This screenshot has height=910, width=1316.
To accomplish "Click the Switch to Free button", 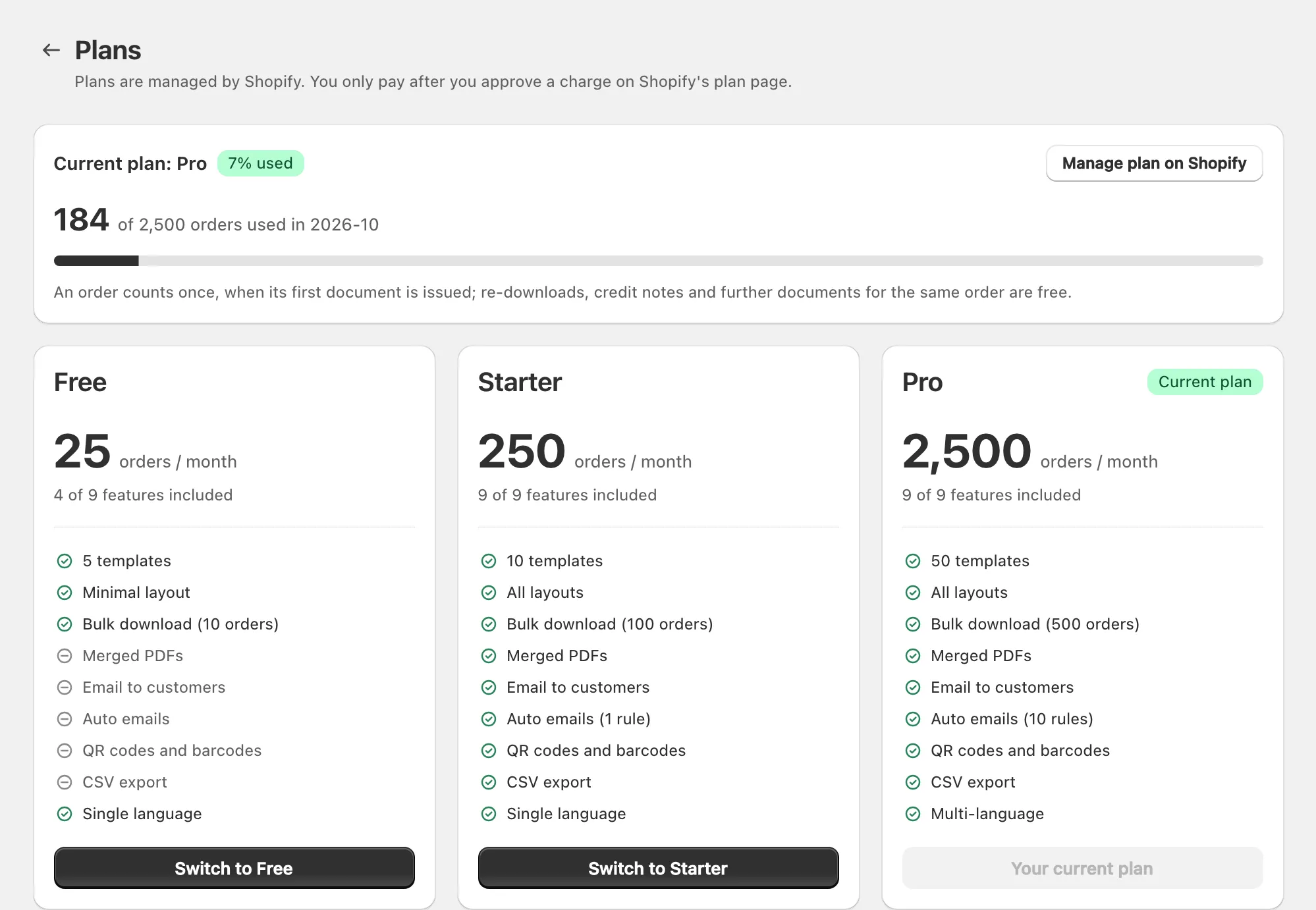I will [x=234, y=868].
